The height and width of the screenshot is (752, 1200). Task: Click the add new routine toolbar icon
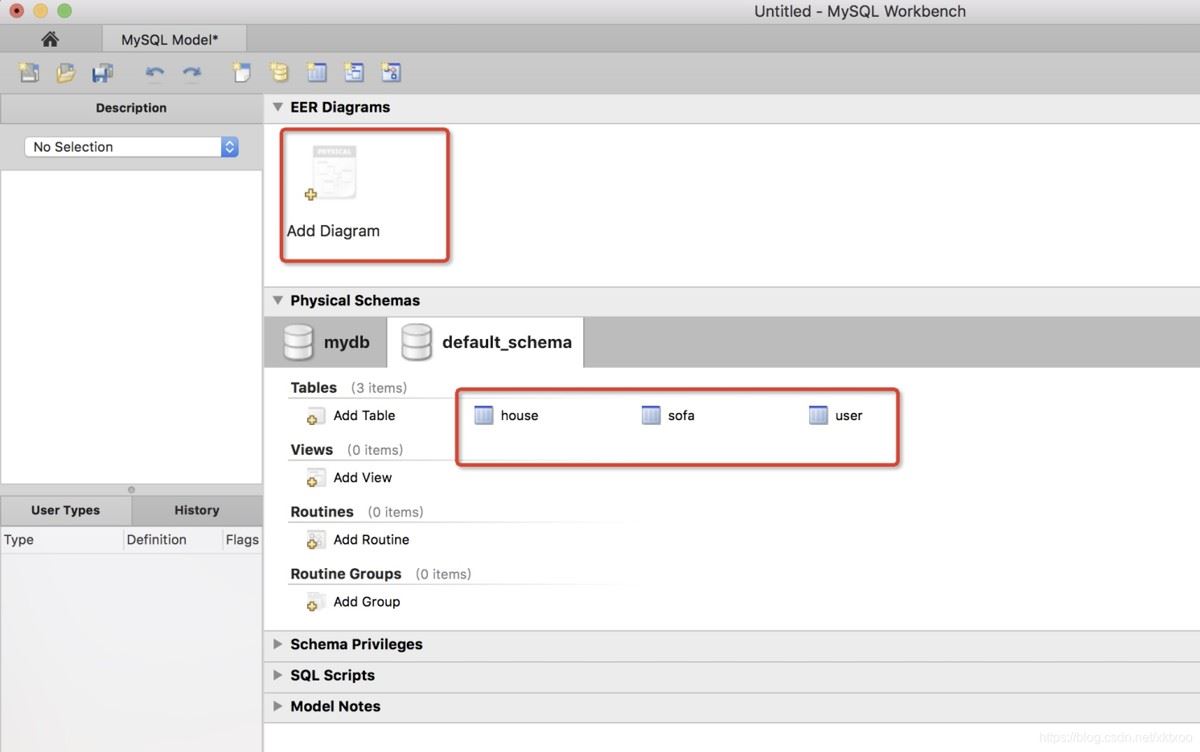point(391,72)
